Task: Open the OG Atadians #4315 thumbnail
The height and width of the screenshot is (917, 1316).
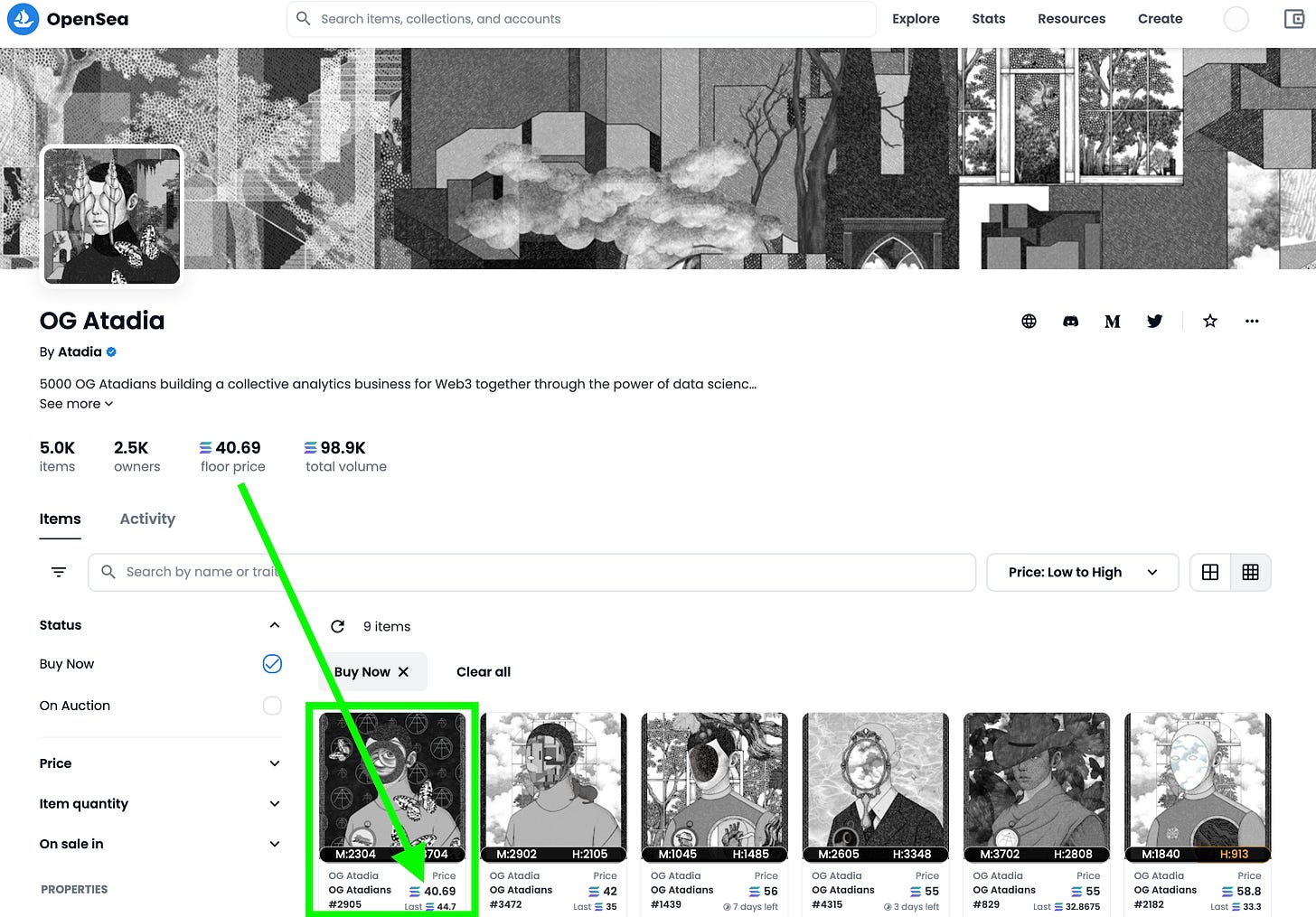Action: point(876,787)
